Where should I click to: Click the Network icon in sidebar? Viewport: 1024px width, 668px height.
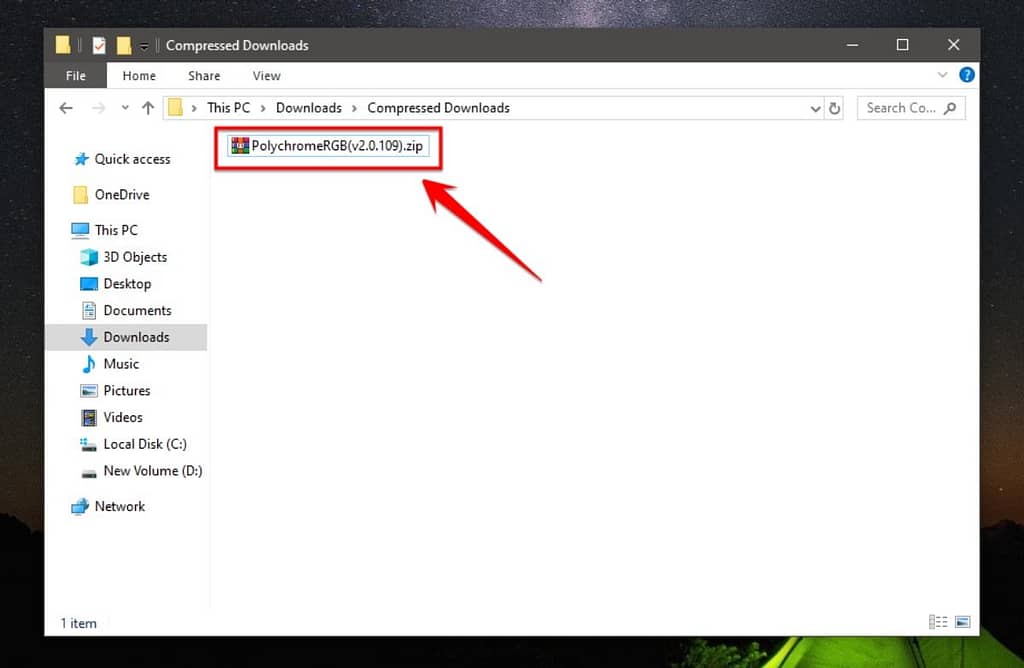[x=80, y=506]
